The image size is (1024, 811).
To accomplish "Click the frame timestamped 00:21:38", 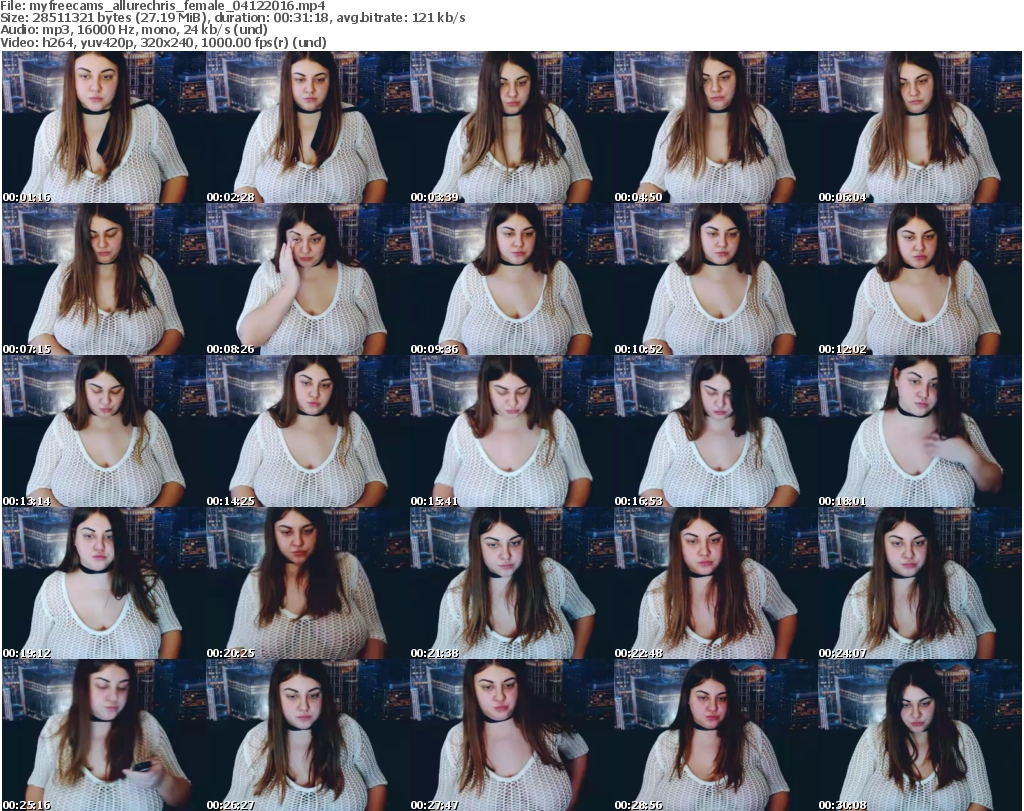I will pos(511,583).
